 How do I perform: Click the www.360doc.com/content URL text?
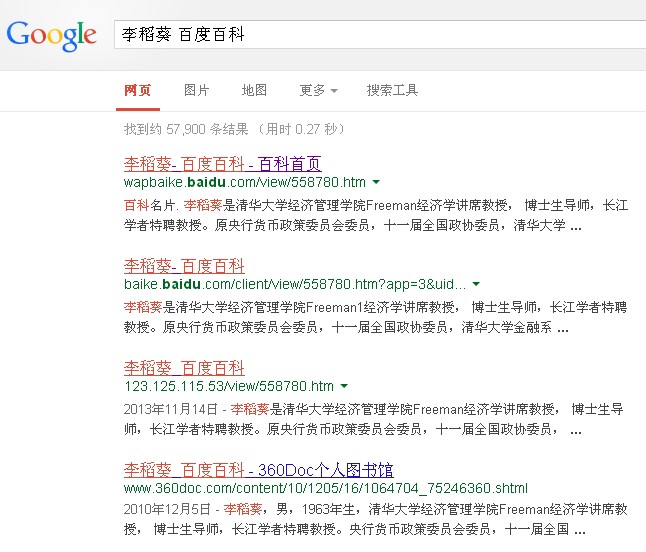326,489
